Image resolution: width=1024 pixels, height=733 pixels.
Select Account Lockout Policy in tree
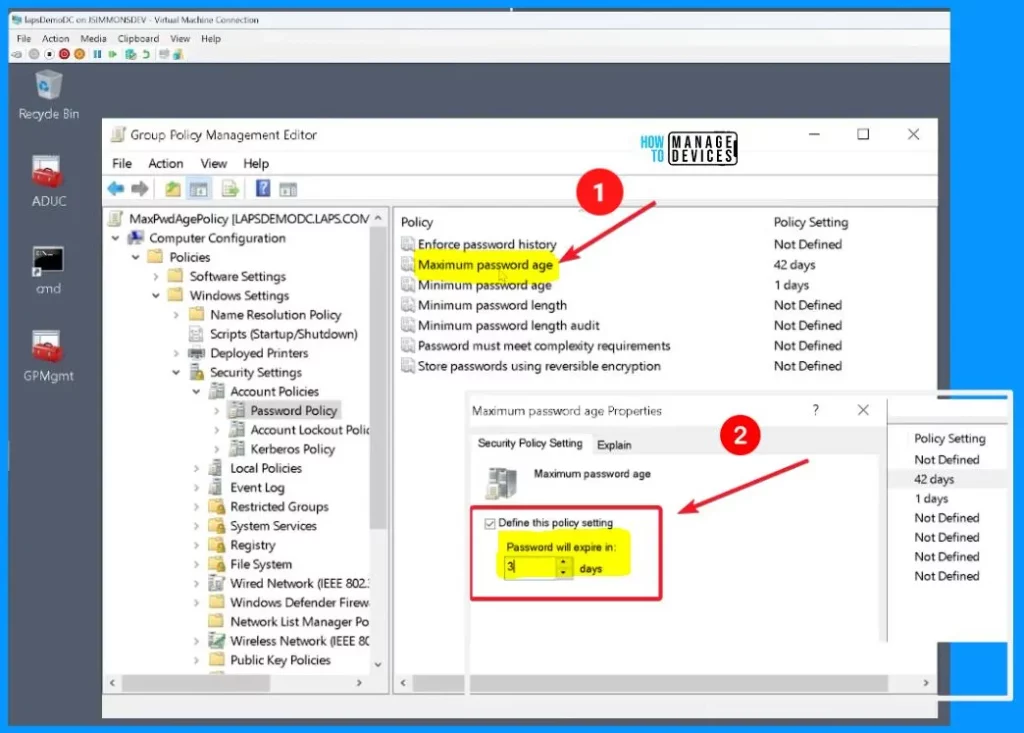(x=310, y=430)
